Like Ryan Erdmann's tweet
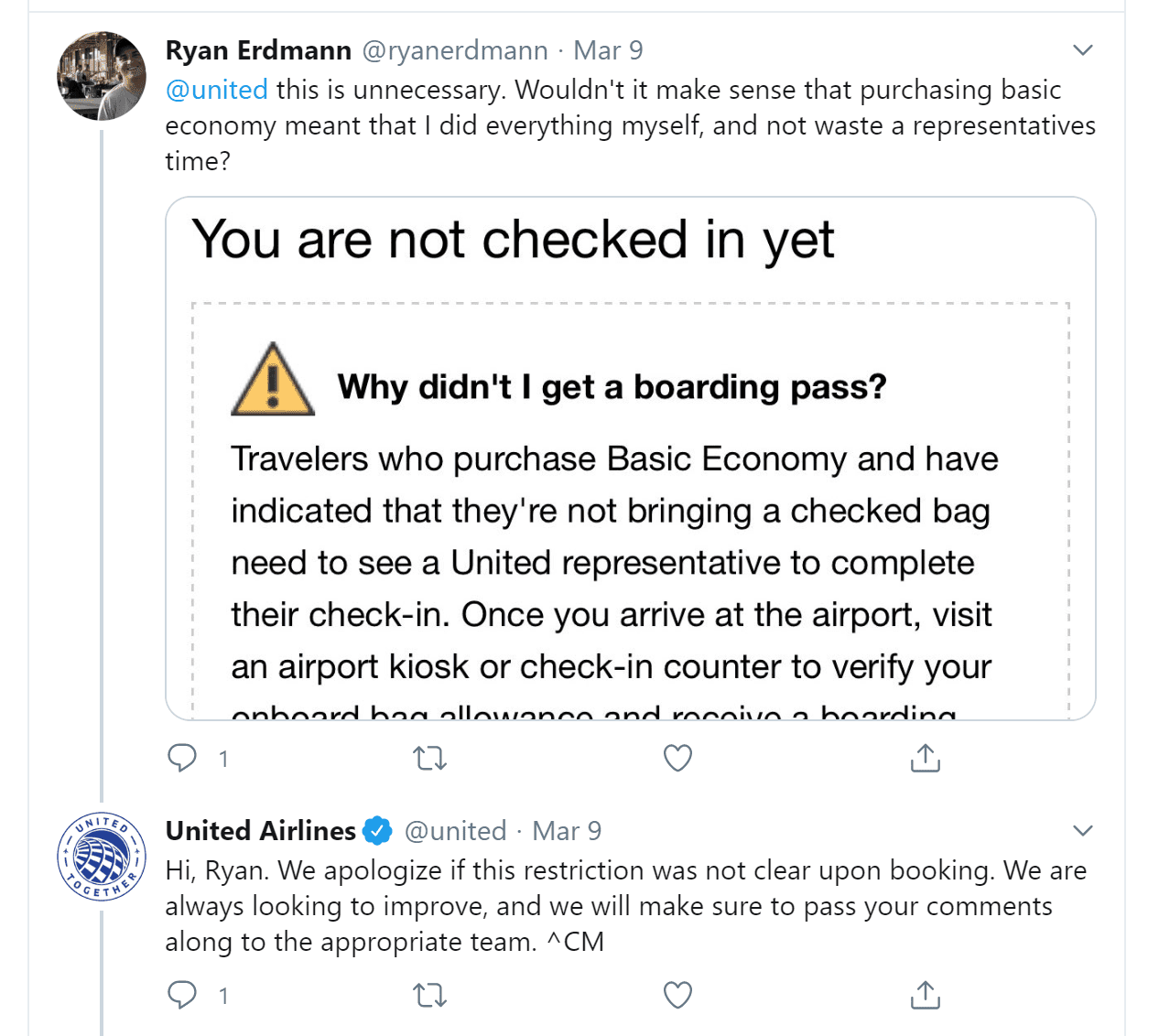 (x=677, y=758)
